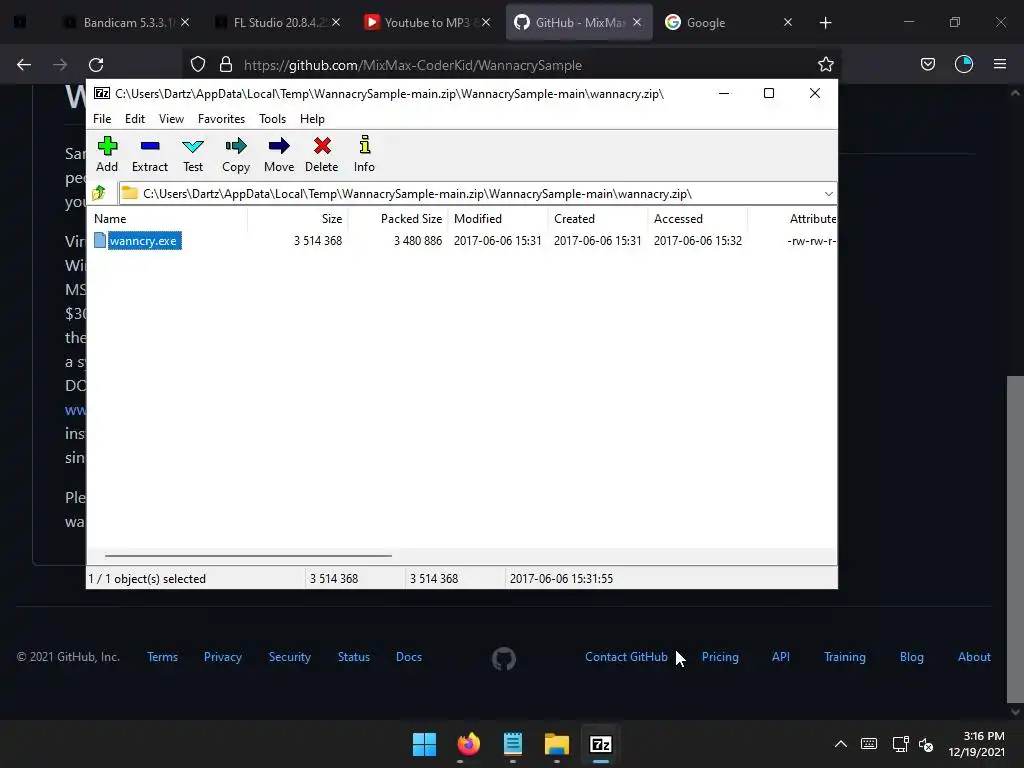Click the padlock site info icon
Viewport: 1024px width, 768px height.
tap(226, 65)
